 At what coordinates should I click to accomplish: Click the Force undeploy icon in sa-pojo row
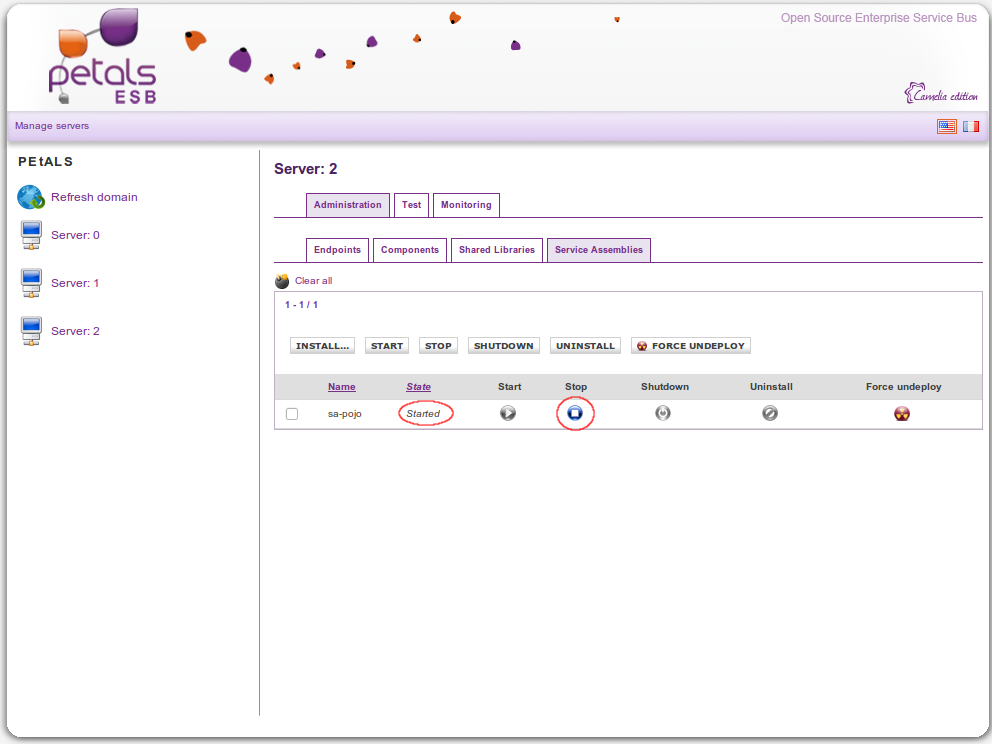pyautogui.click(x=902, y=414)
